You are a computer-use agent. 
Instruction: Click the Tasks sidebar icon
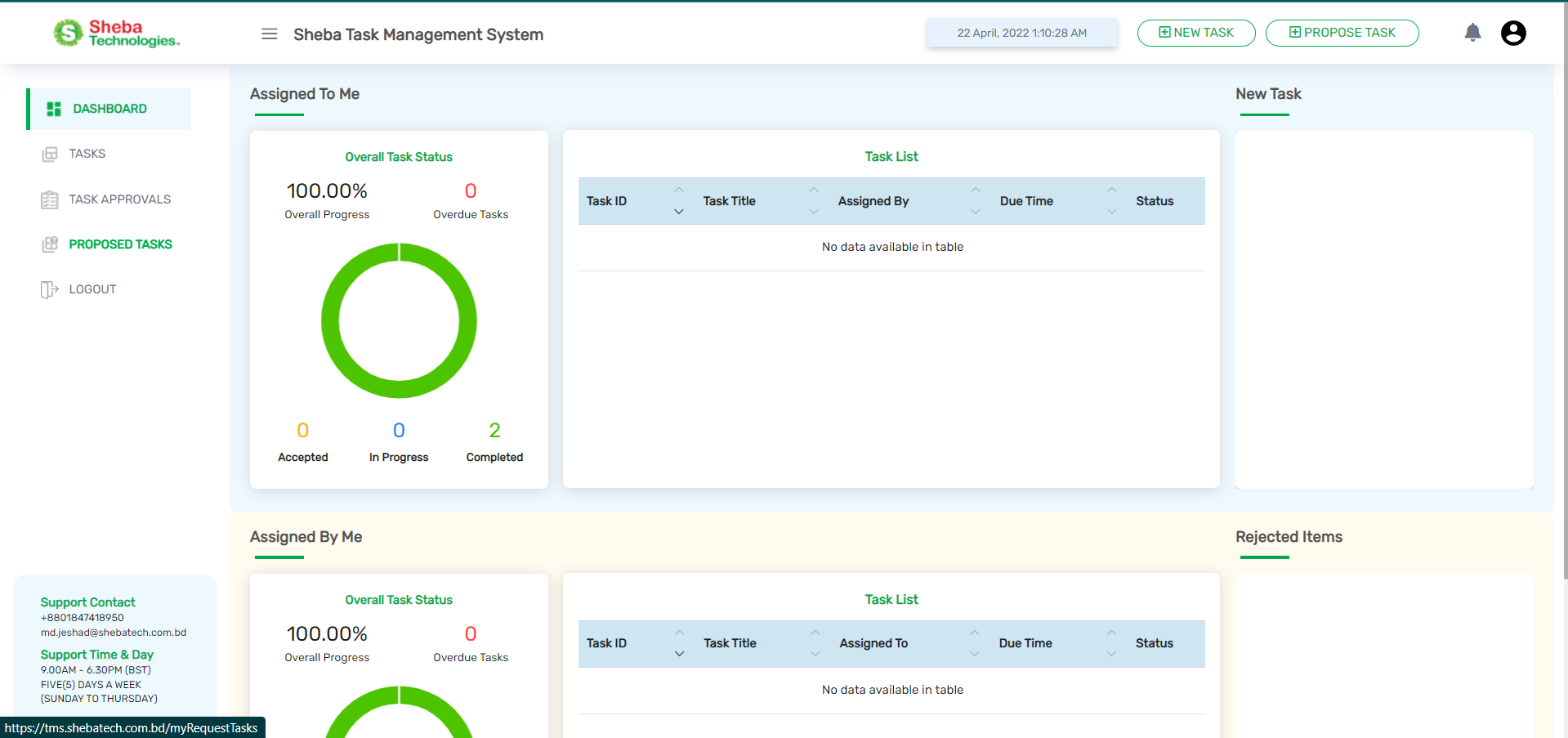50,154
